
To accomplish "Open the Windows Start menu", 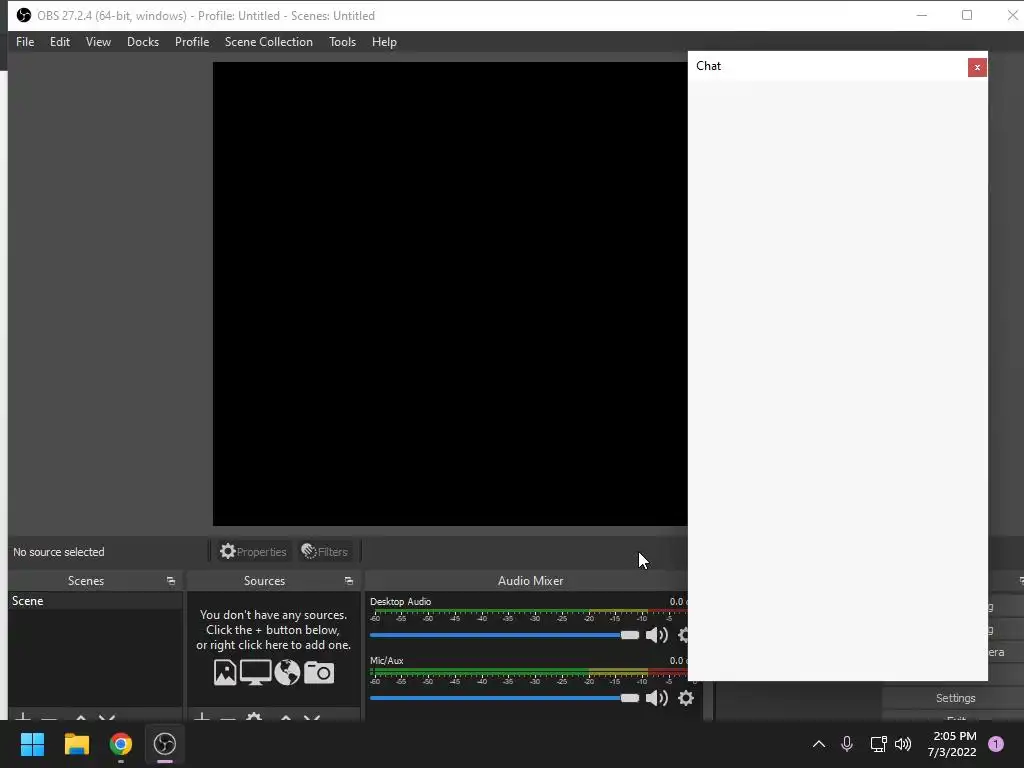I will 32,744.
